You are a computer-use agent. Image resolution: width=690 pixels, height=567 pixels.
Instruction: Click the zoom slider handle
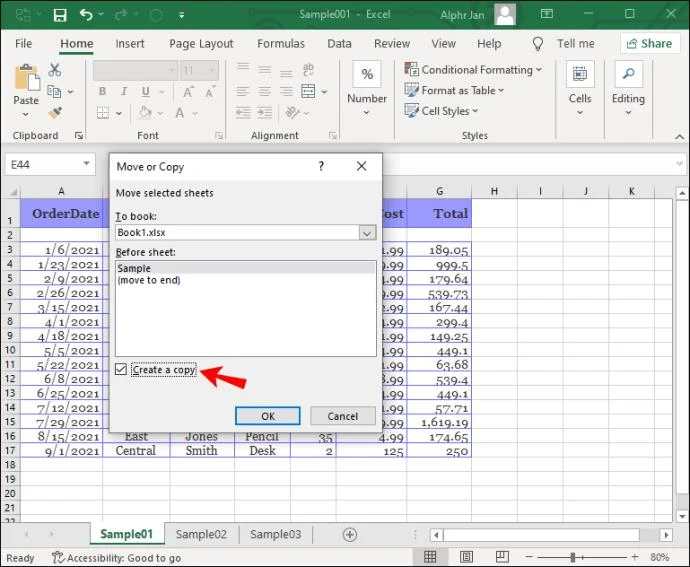[573, 557]
